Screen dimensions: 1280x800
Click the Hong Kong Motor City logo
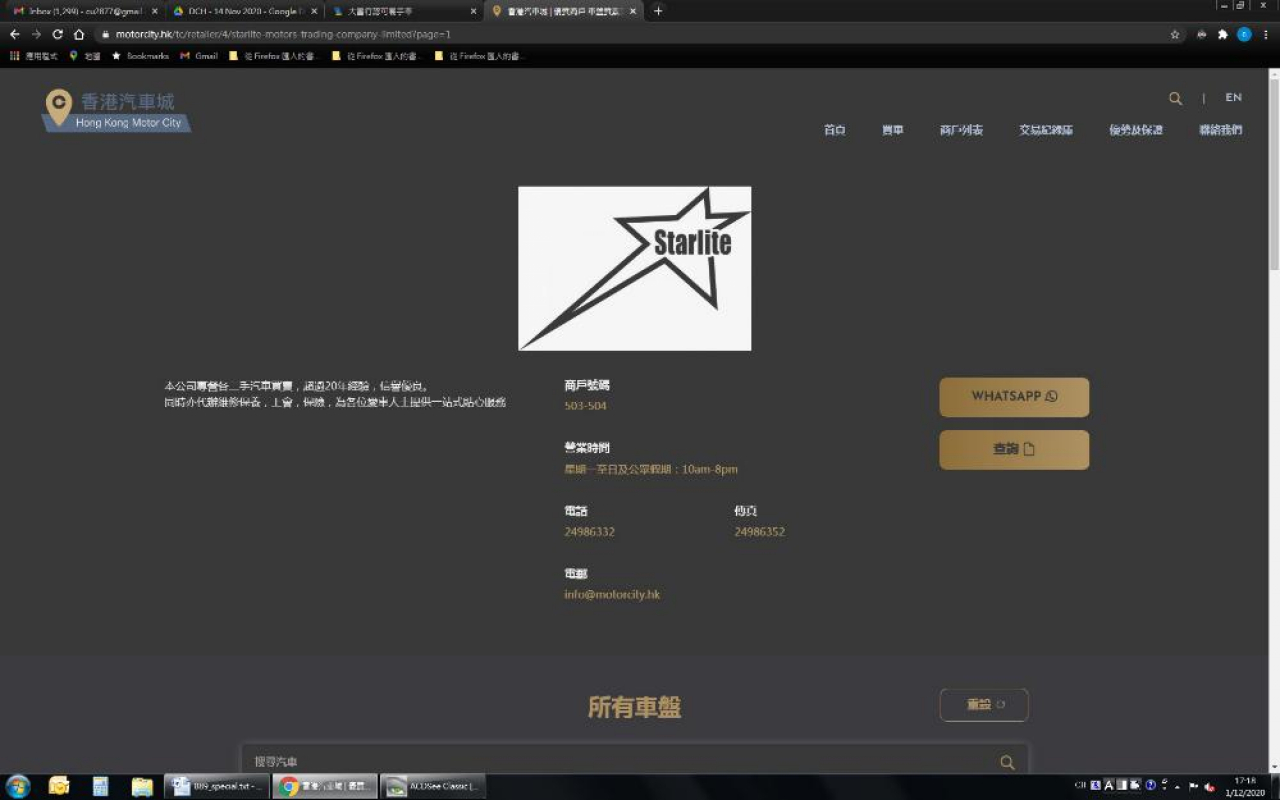pos(116,110)
